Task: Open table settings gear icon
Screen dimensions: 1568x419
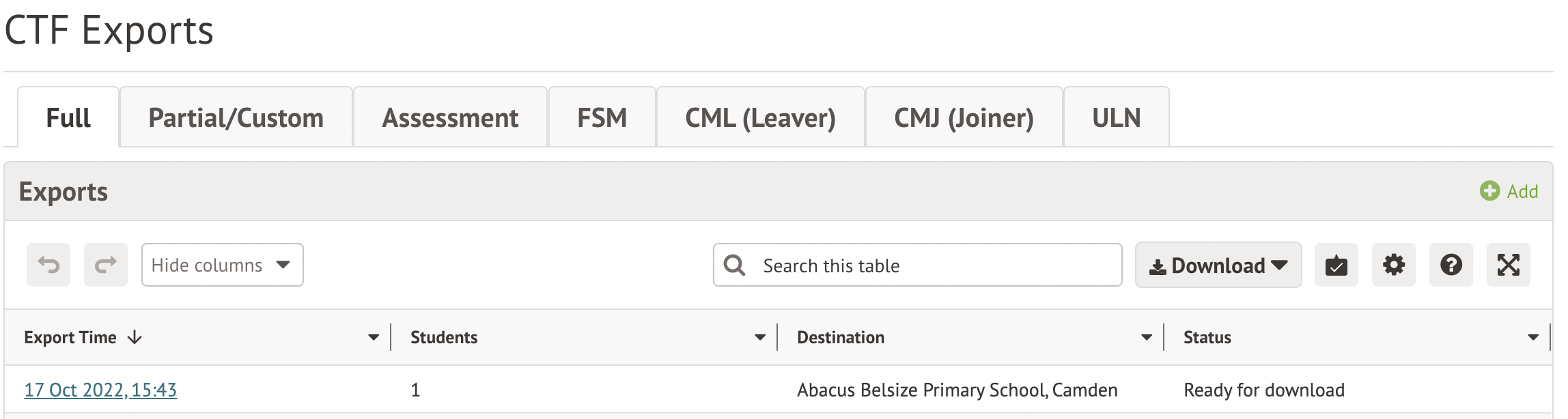Action: coord(1394,265)
